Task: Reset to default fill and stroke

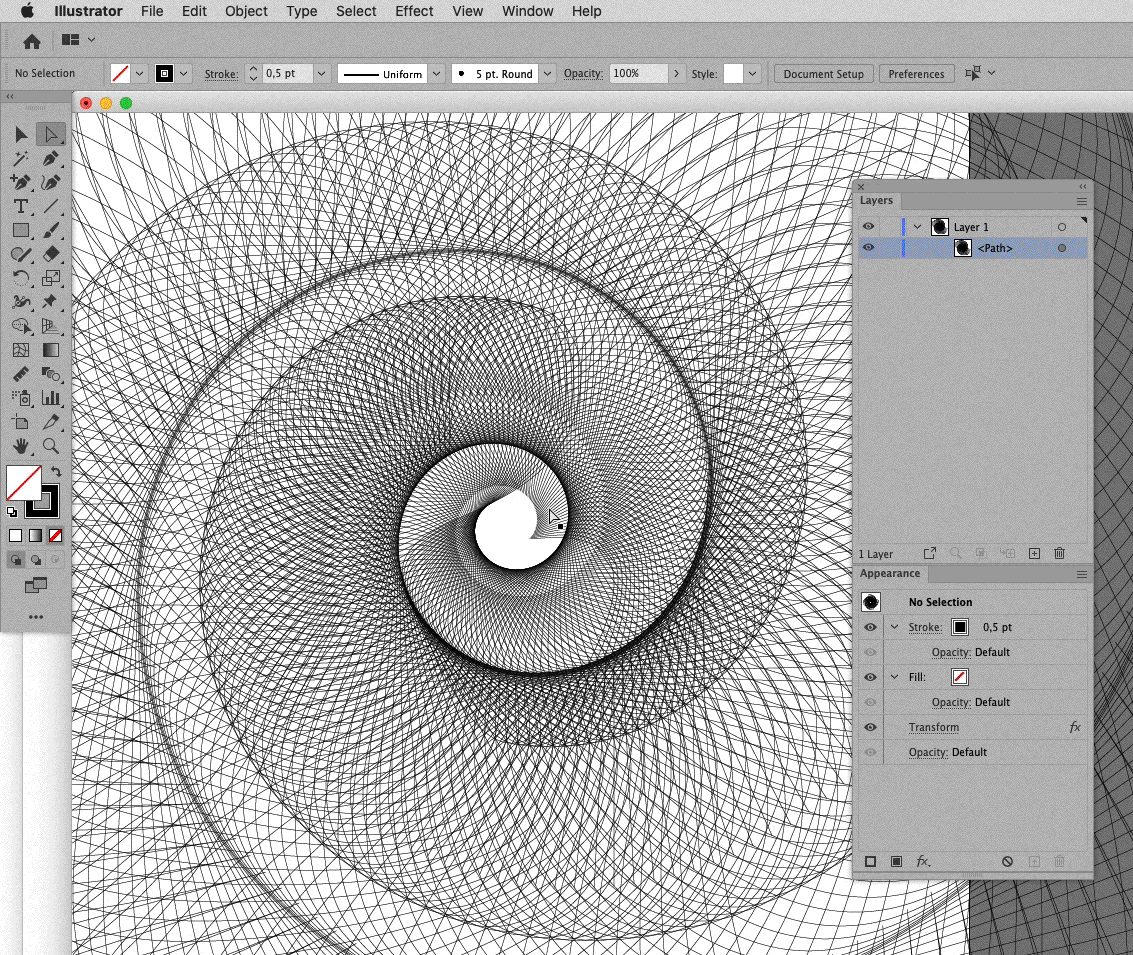Action: [12, 512]
